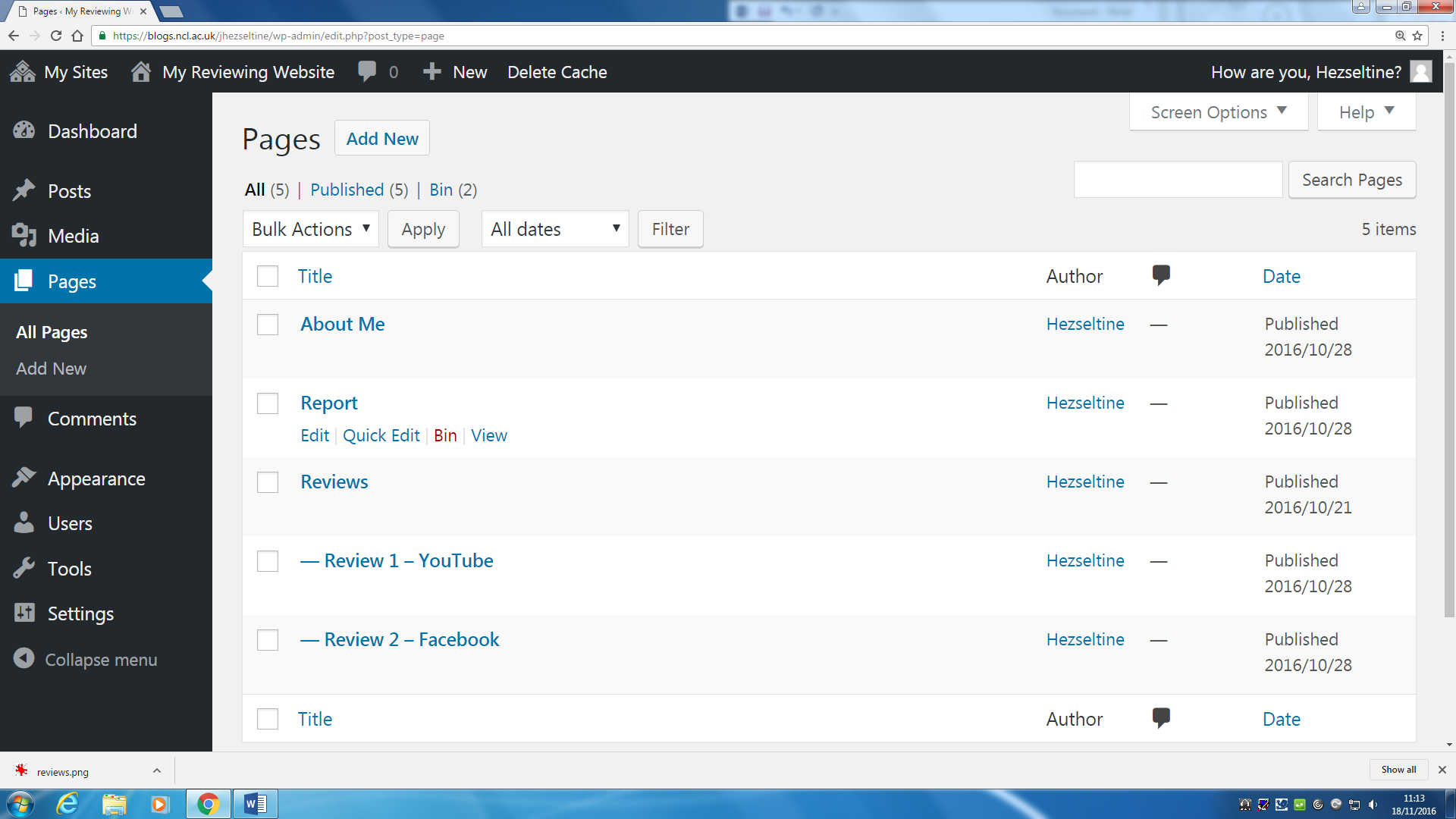Toggle the select-all checkbox in table header
The height and width of the screenshot is (819, 1456).
(x=268, y=276)
